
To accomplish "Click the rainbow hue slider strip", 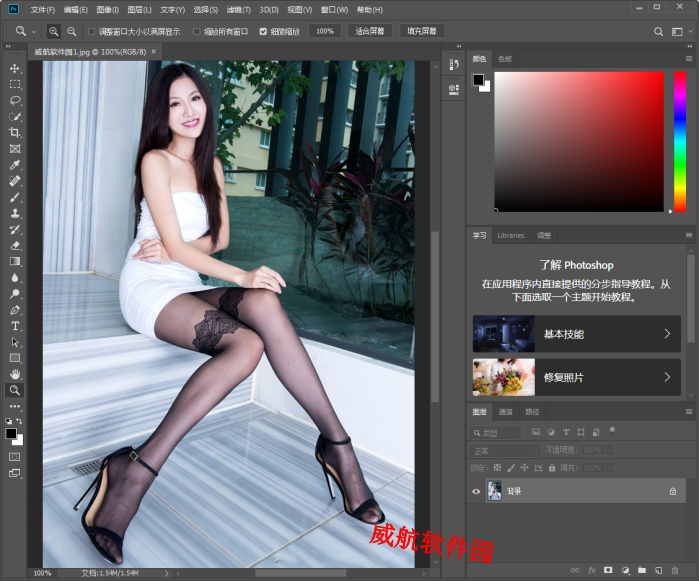I will 679,140.
